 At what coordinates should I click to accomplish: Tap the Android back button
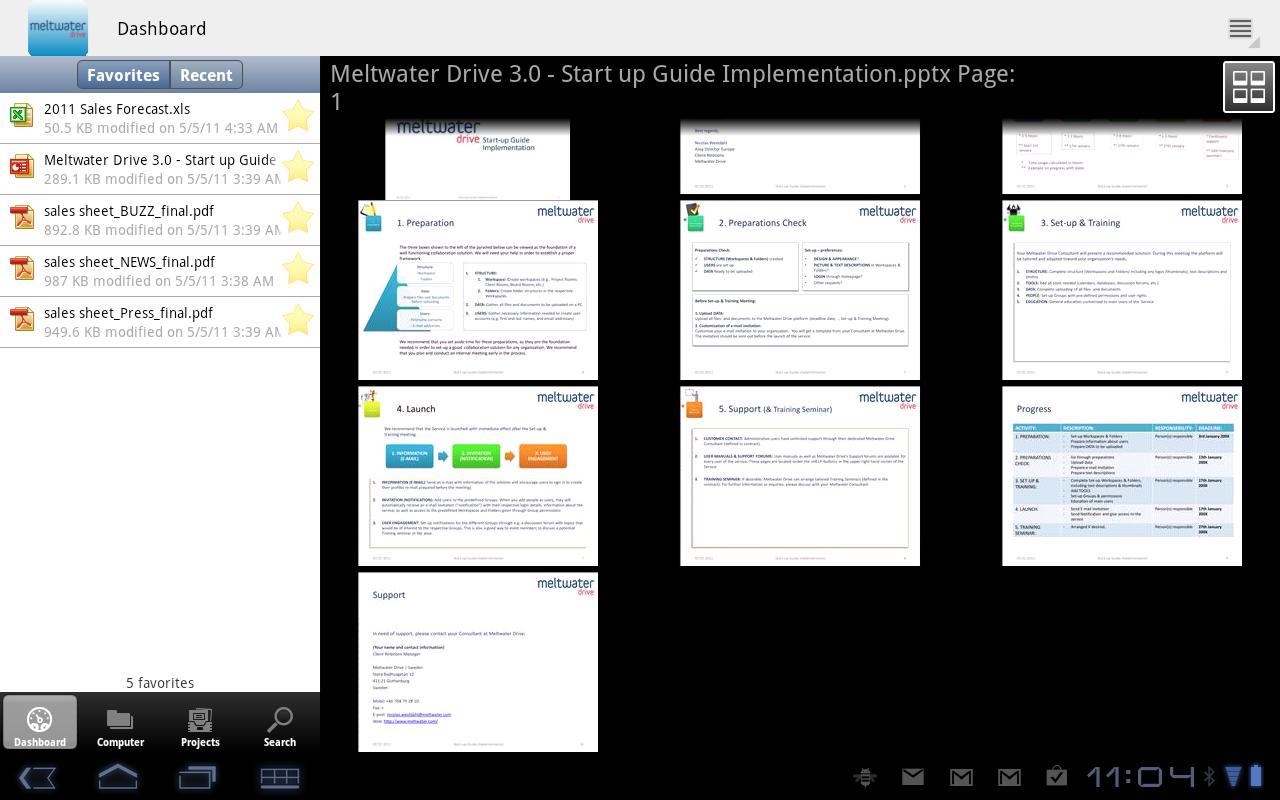(37, 777)
